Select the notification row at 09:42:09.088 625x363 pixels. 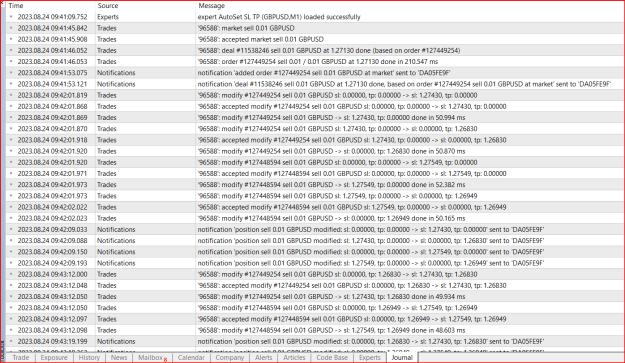(x=315, y=241)
